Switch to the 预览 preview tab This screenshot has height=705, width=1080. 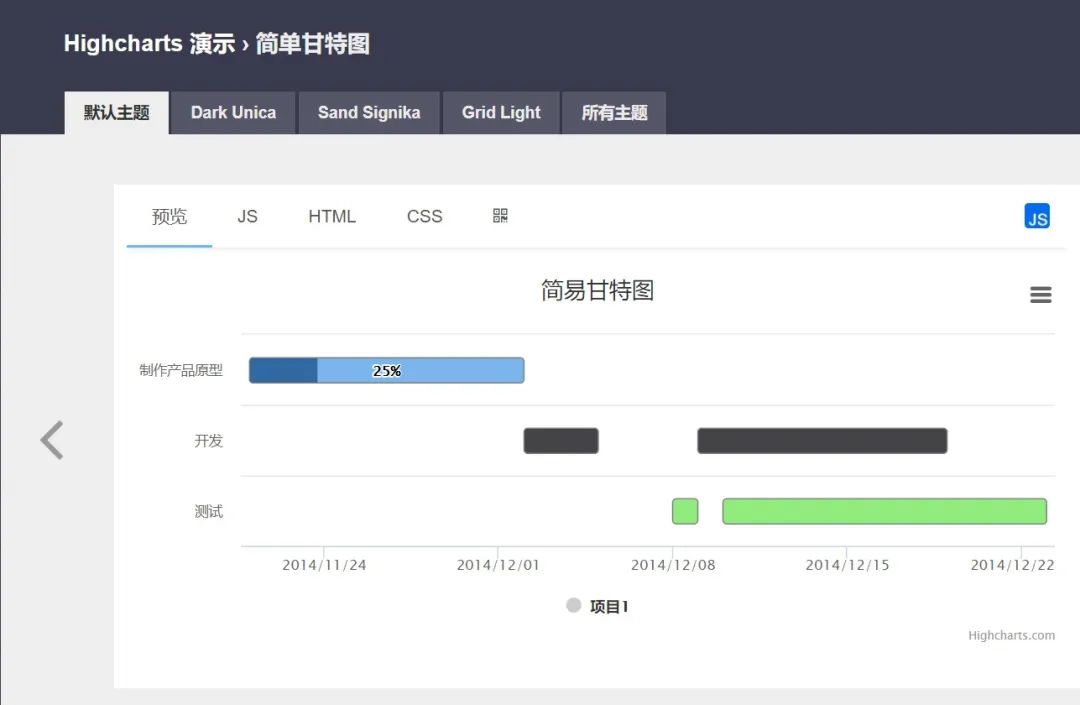169,216
